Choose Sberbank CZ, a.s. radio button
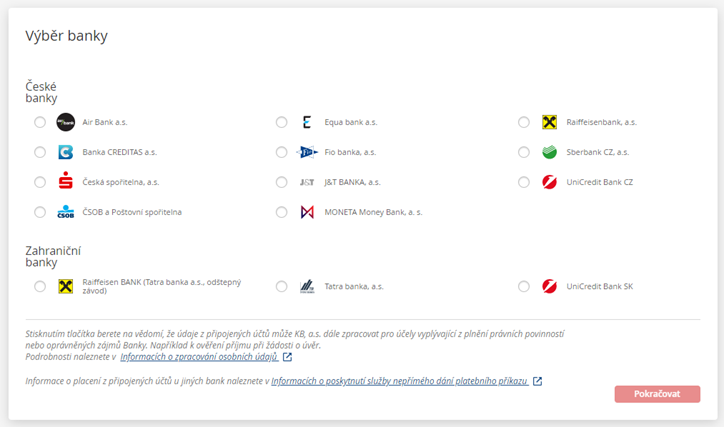The width and height of the screenshot is (724, 427). click(524, 152)
